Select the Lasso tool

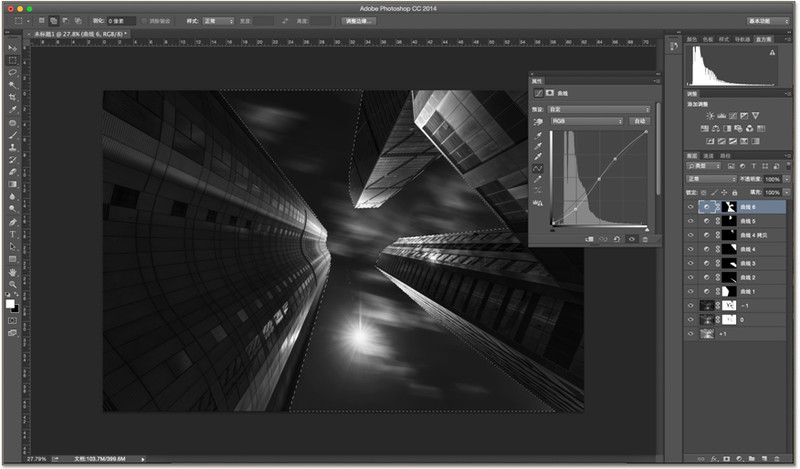(12, 72)
